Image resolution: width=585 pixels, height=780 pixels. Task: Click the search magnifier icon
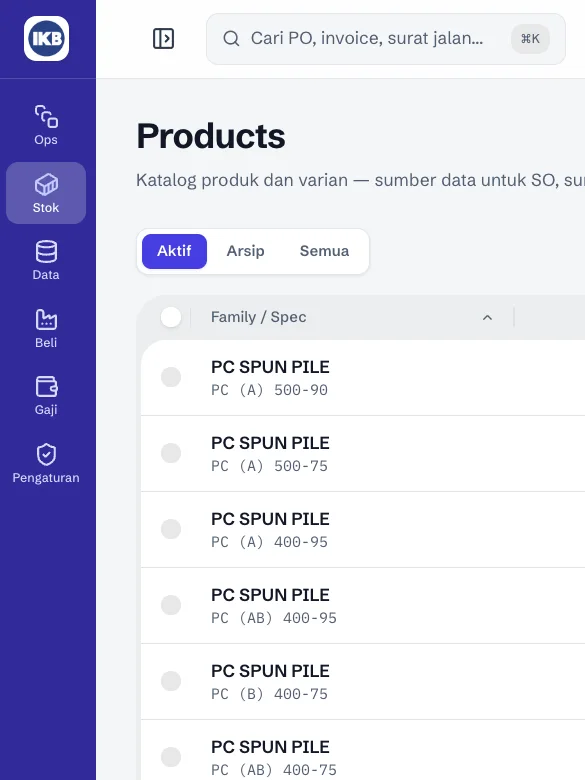[231, 38]
